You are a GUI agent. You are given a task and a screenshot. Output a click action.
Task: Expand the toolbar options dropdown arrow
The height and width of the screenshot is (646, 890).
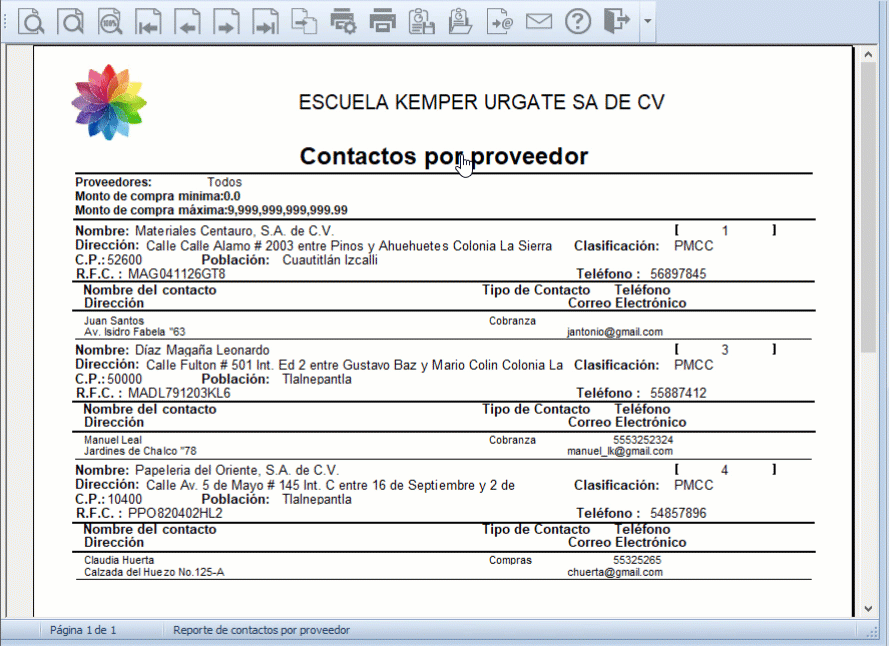tap(648, 22)
